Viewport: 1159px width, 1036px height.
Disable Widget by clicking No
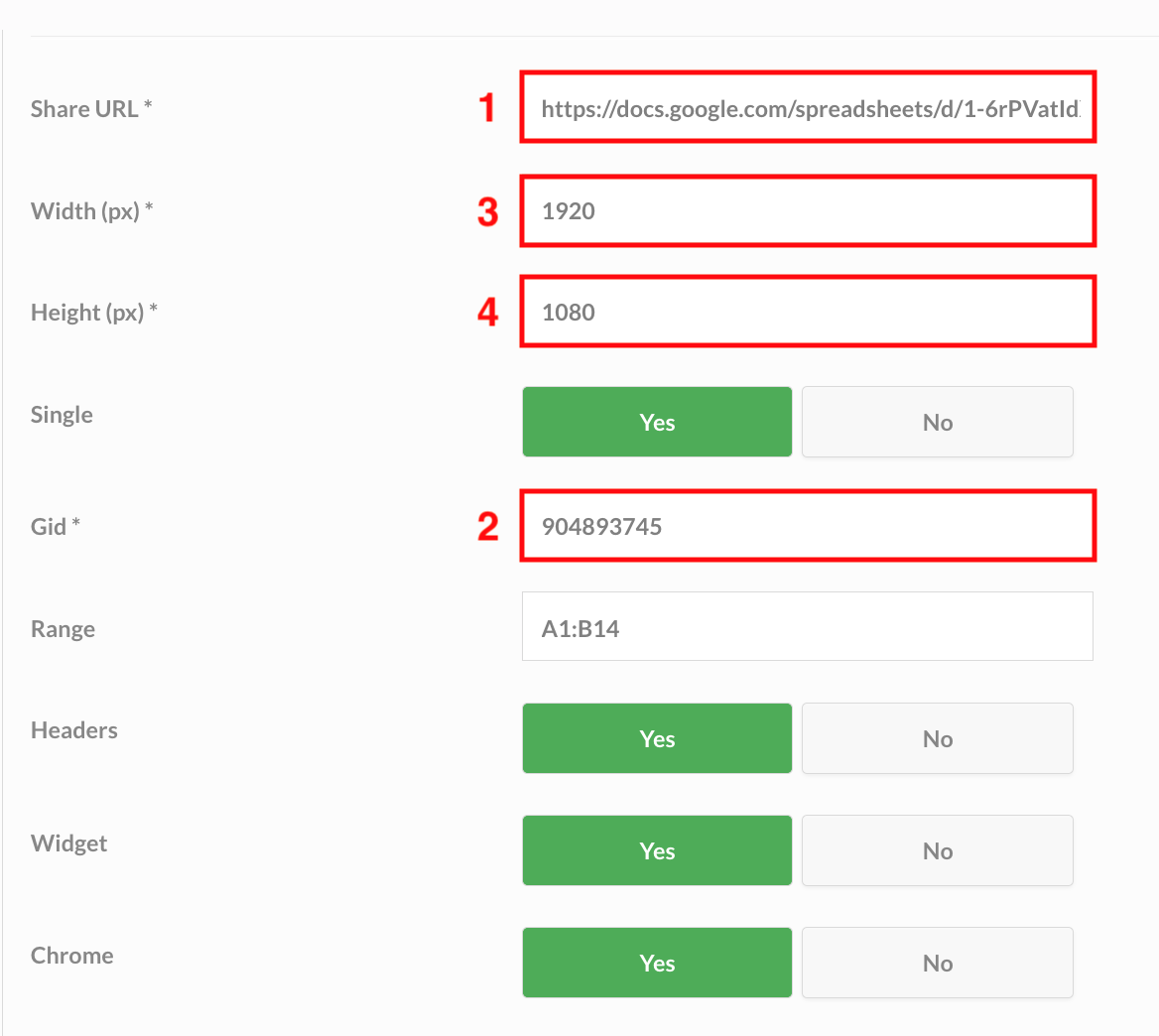pos(937,850)
